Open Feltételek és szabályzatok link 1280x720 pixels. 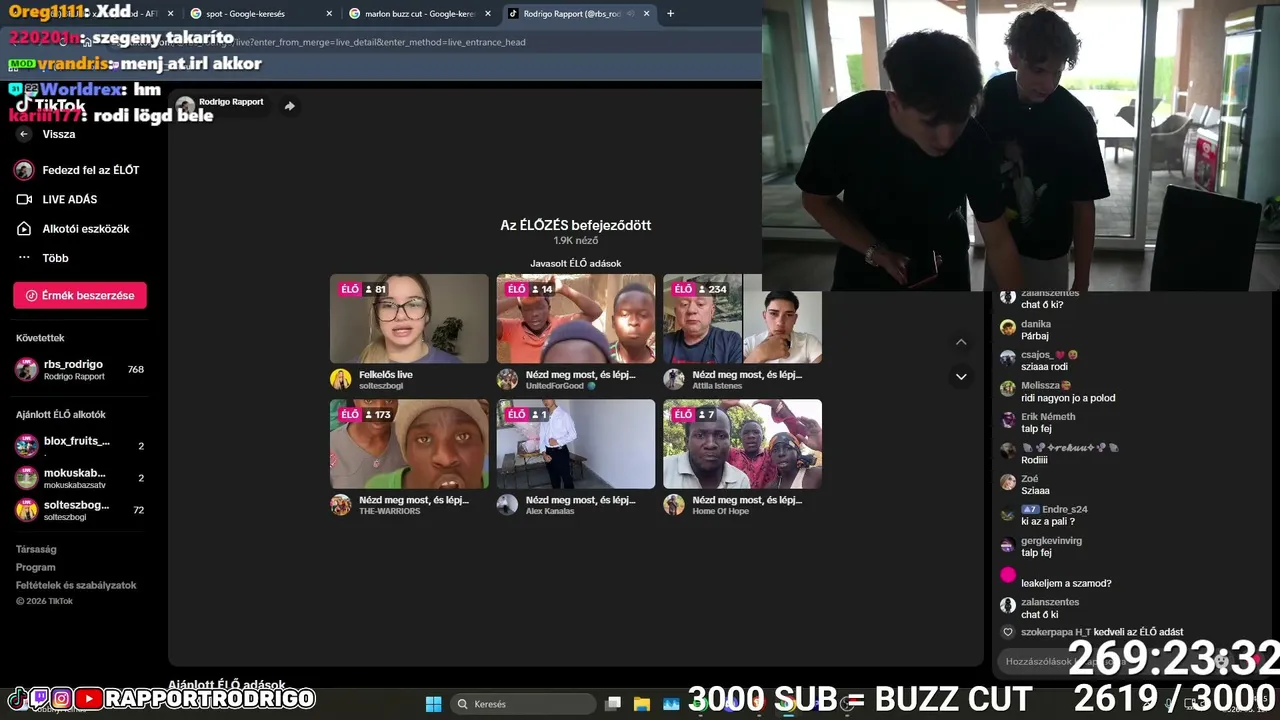click(76, 585)
